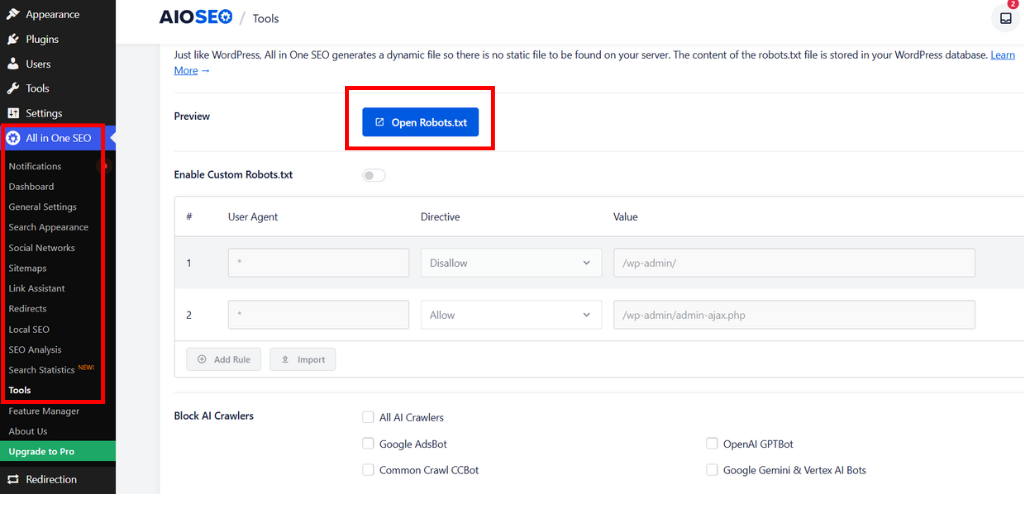Click the Open Robots.txt button
Screen dimensions: 1024x512
click(420, 122)
